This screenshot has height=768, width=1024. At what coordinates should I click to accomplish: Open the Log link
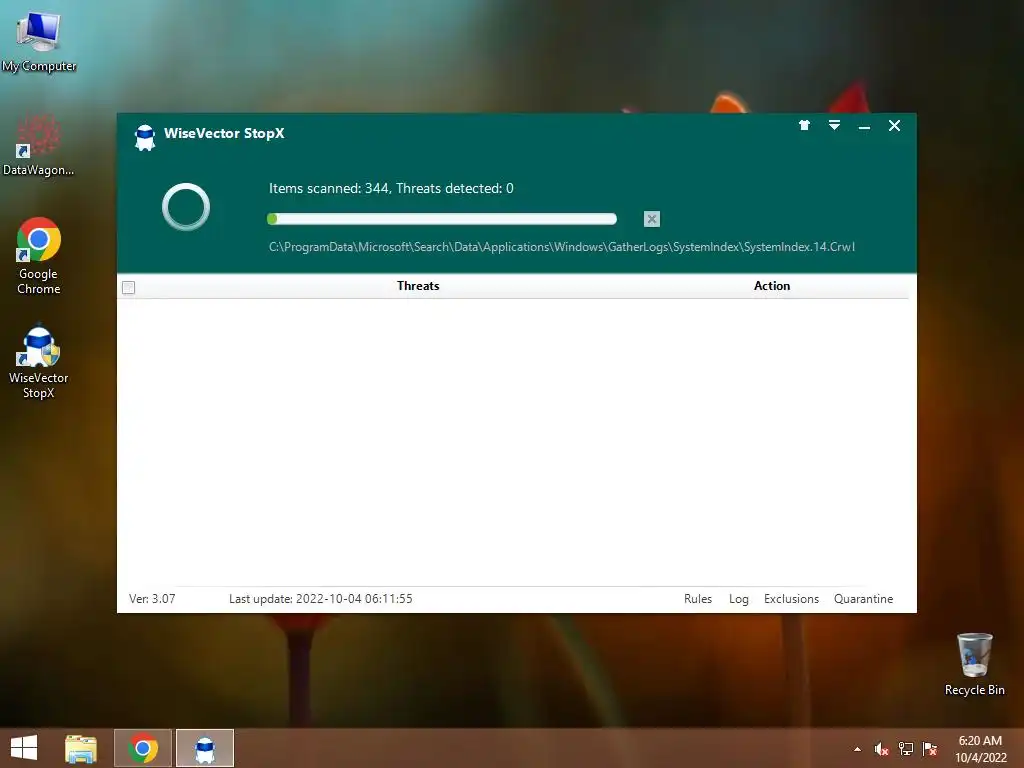point(739,599)
